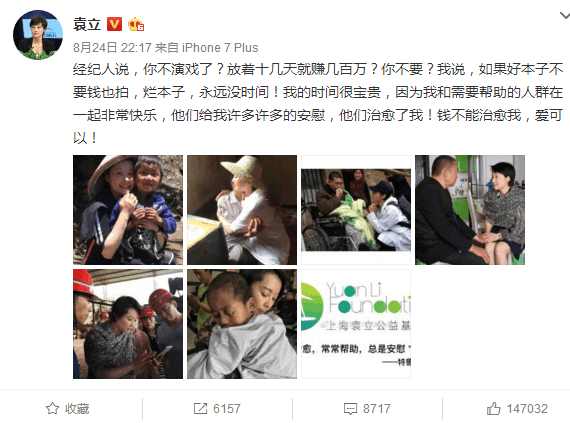Screen dimensions: 570x423
Task: Open the profile avatar of the poster
Action: (38, 35)
